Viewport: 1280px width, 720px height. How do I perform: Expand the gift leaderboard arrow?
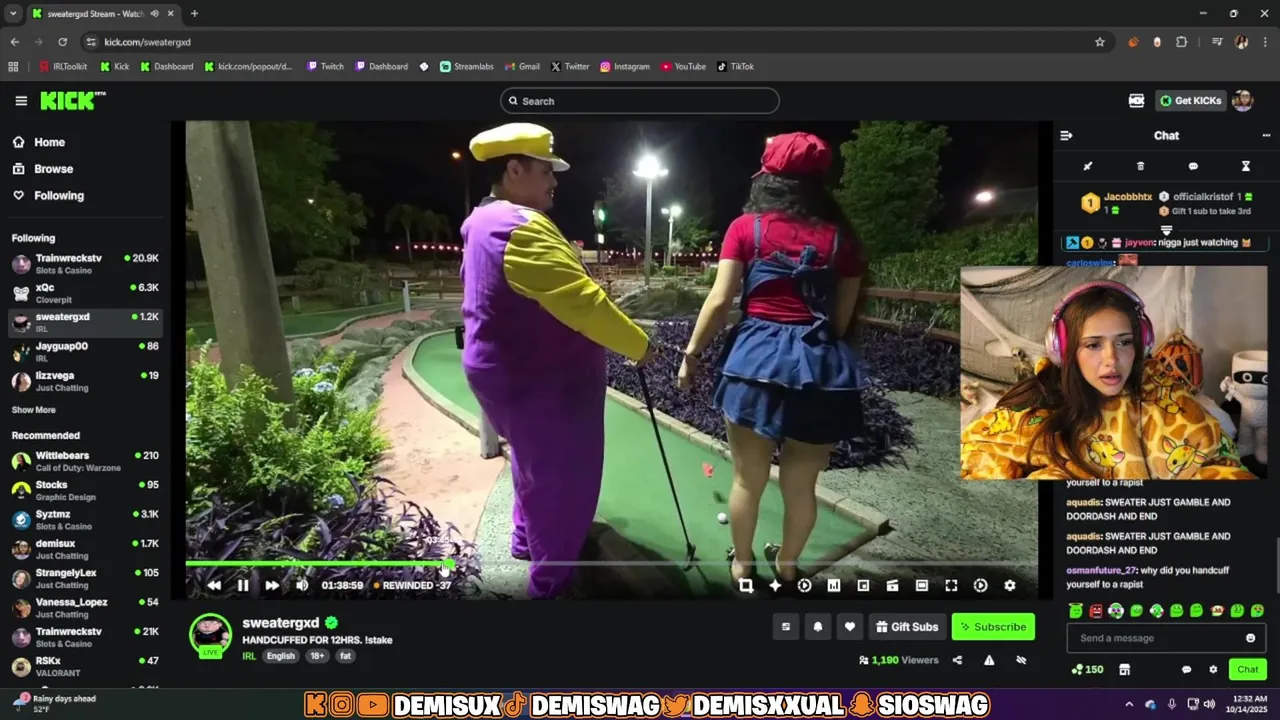1166,230
